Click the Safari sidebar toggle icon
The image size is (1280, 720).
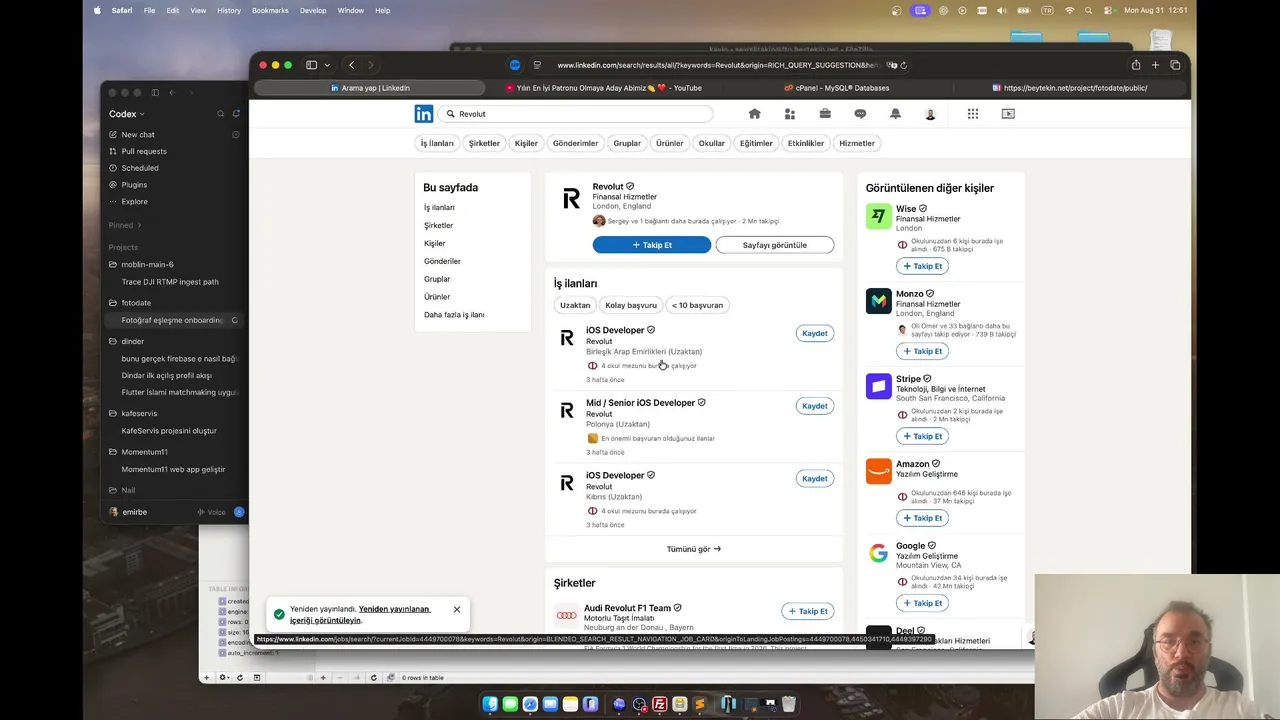click(x=312, y=65)
